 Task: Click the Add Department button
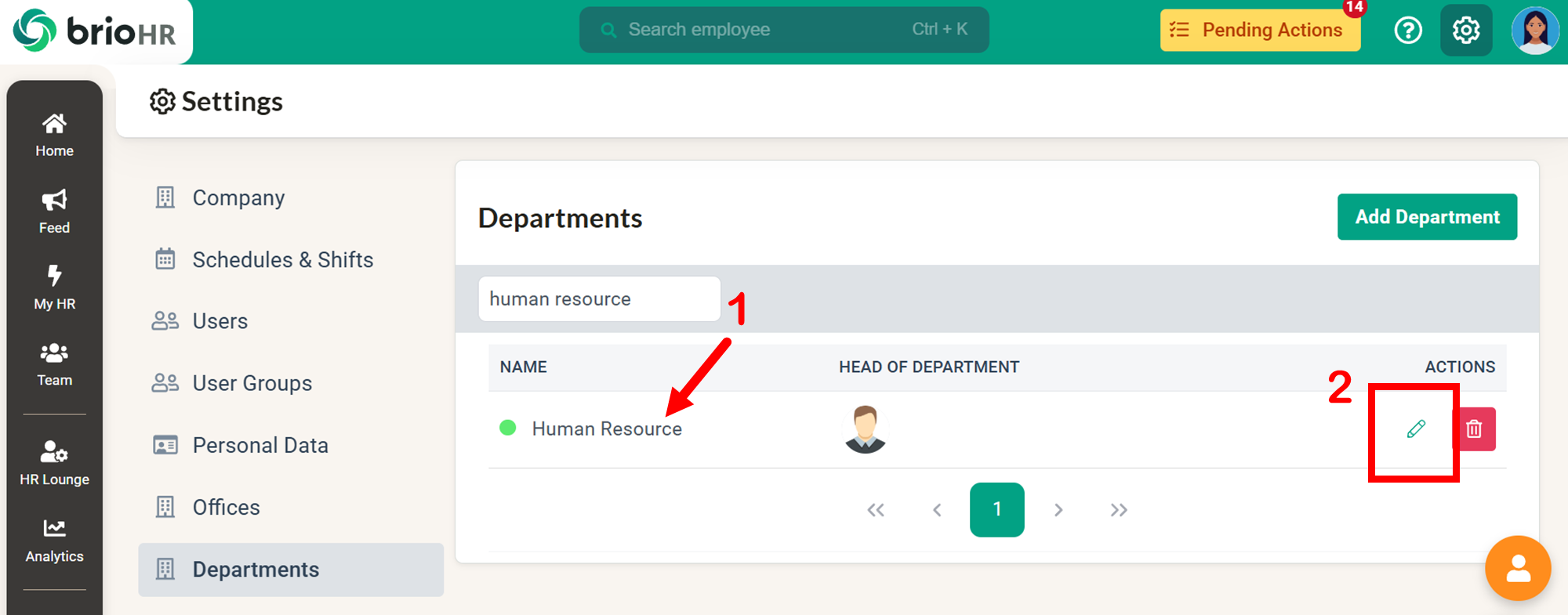click(1427, 217)
